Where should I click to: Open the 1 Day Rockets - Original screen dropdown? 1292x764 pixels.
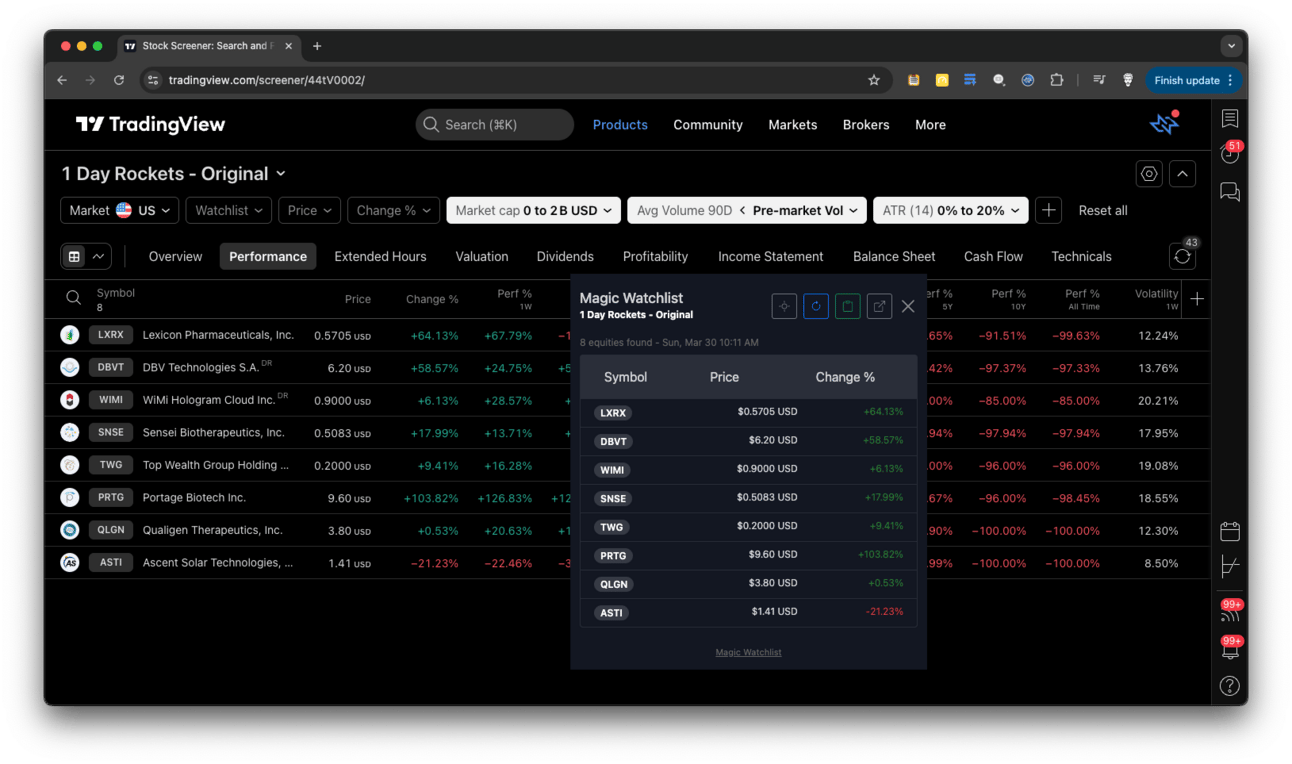(174, 174)
